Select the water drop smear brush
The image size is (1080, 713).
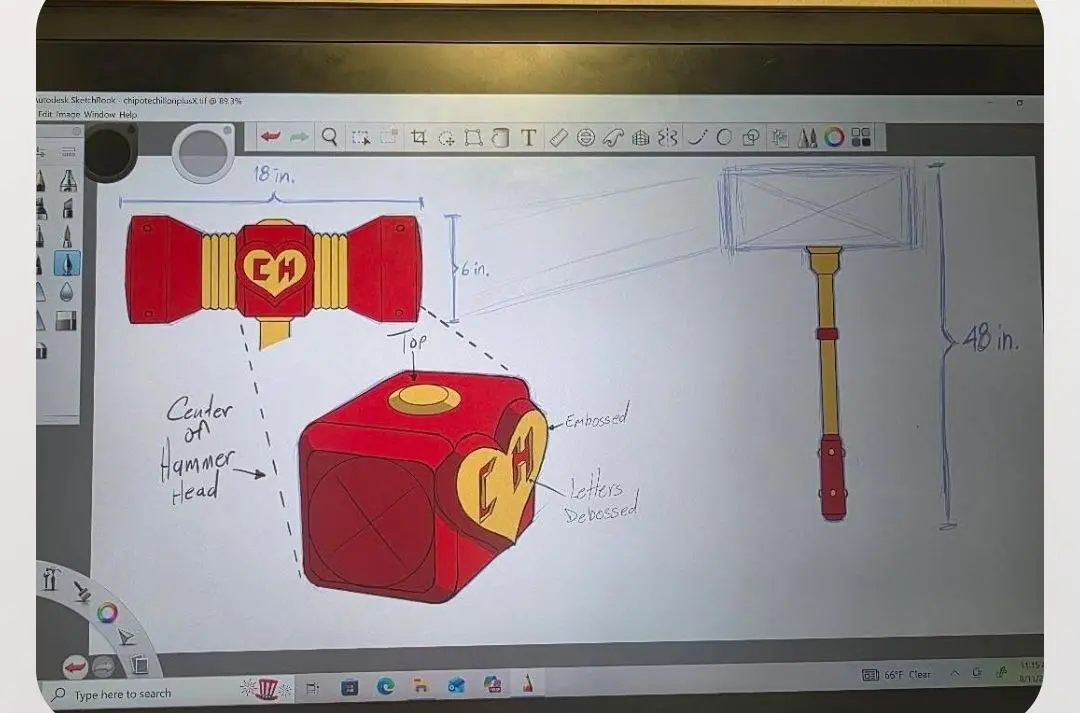pyautogui.click(x=66, y=293)
